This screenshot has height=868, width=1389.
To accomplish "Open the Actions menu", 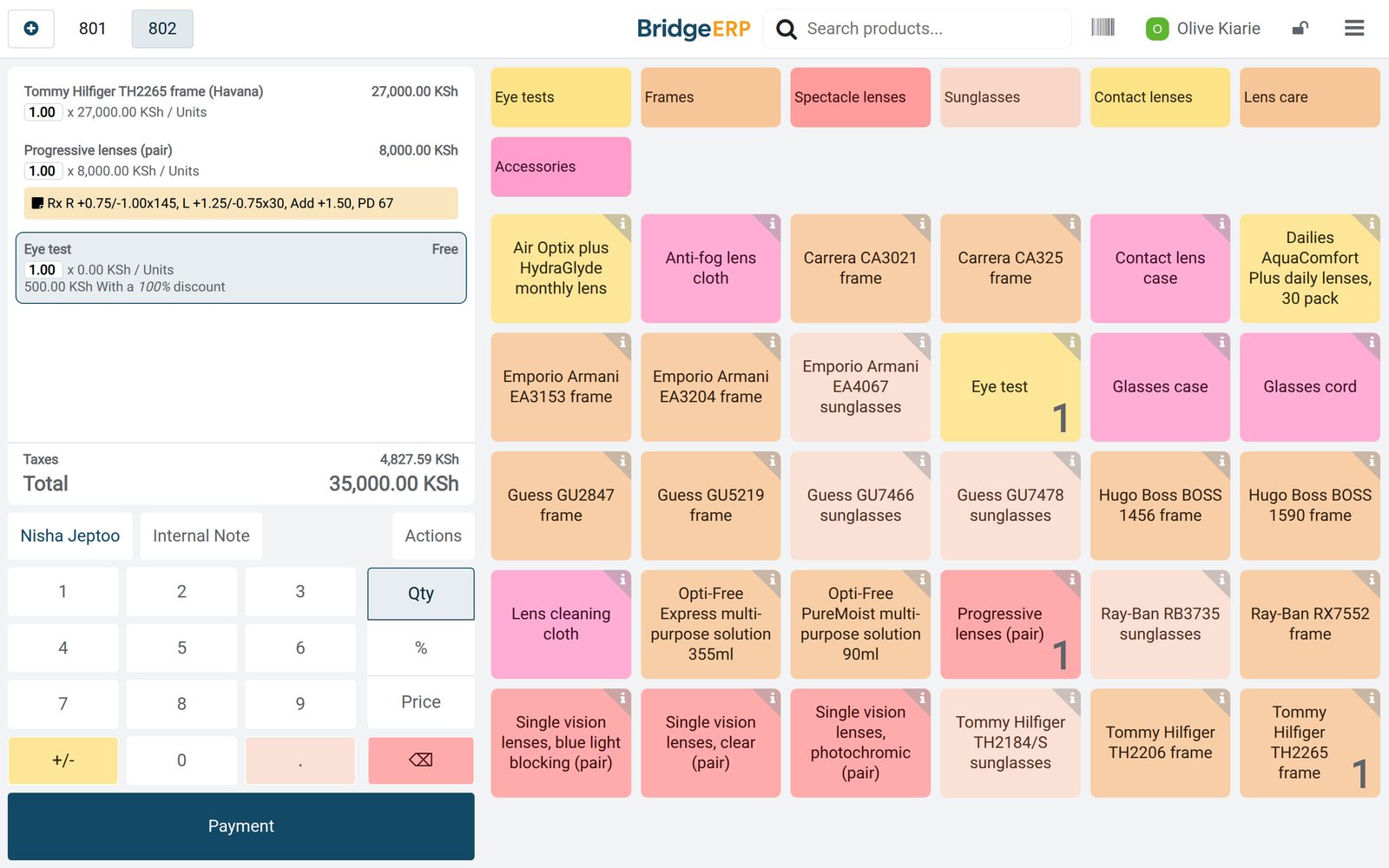I will 433,536.
